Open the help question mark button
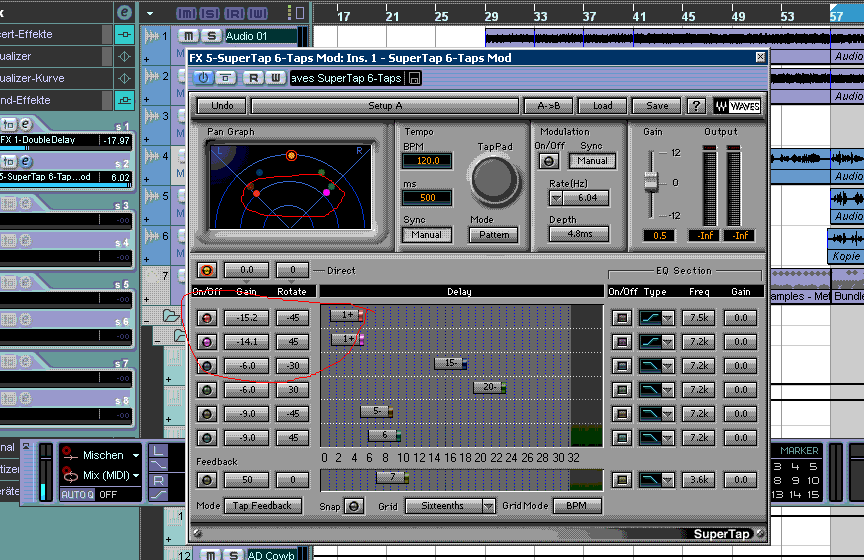Screen dimensions: 864x560 [x=696, y=106]
